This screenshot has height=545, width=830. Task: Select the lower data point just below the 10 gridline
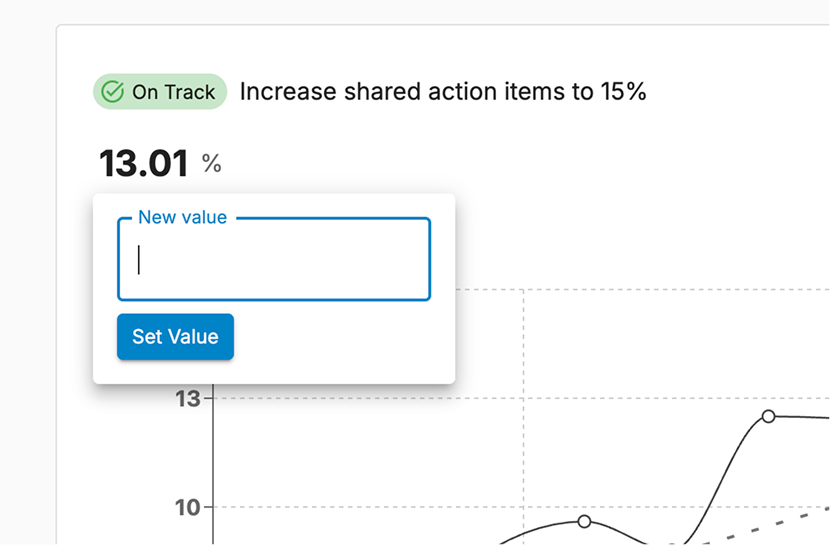pos(584,521)
